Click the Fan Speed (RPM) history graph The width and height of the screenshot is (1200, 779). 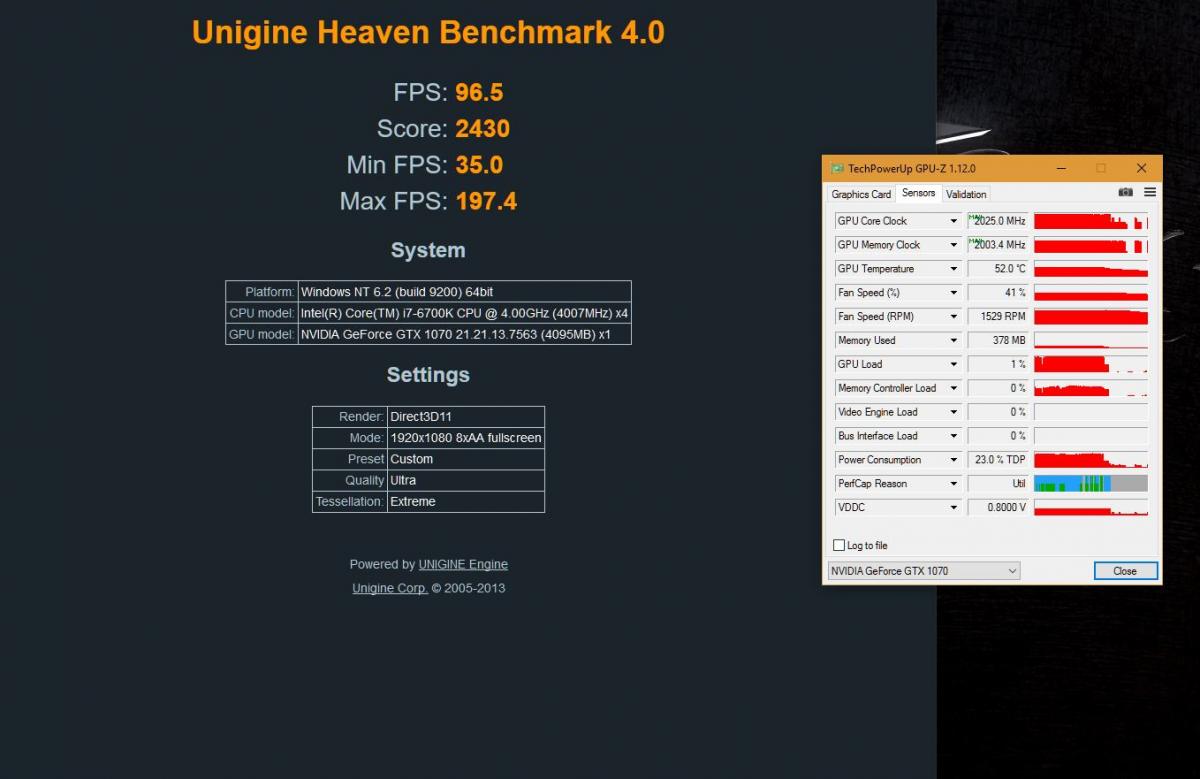[x=1091, y=316]
